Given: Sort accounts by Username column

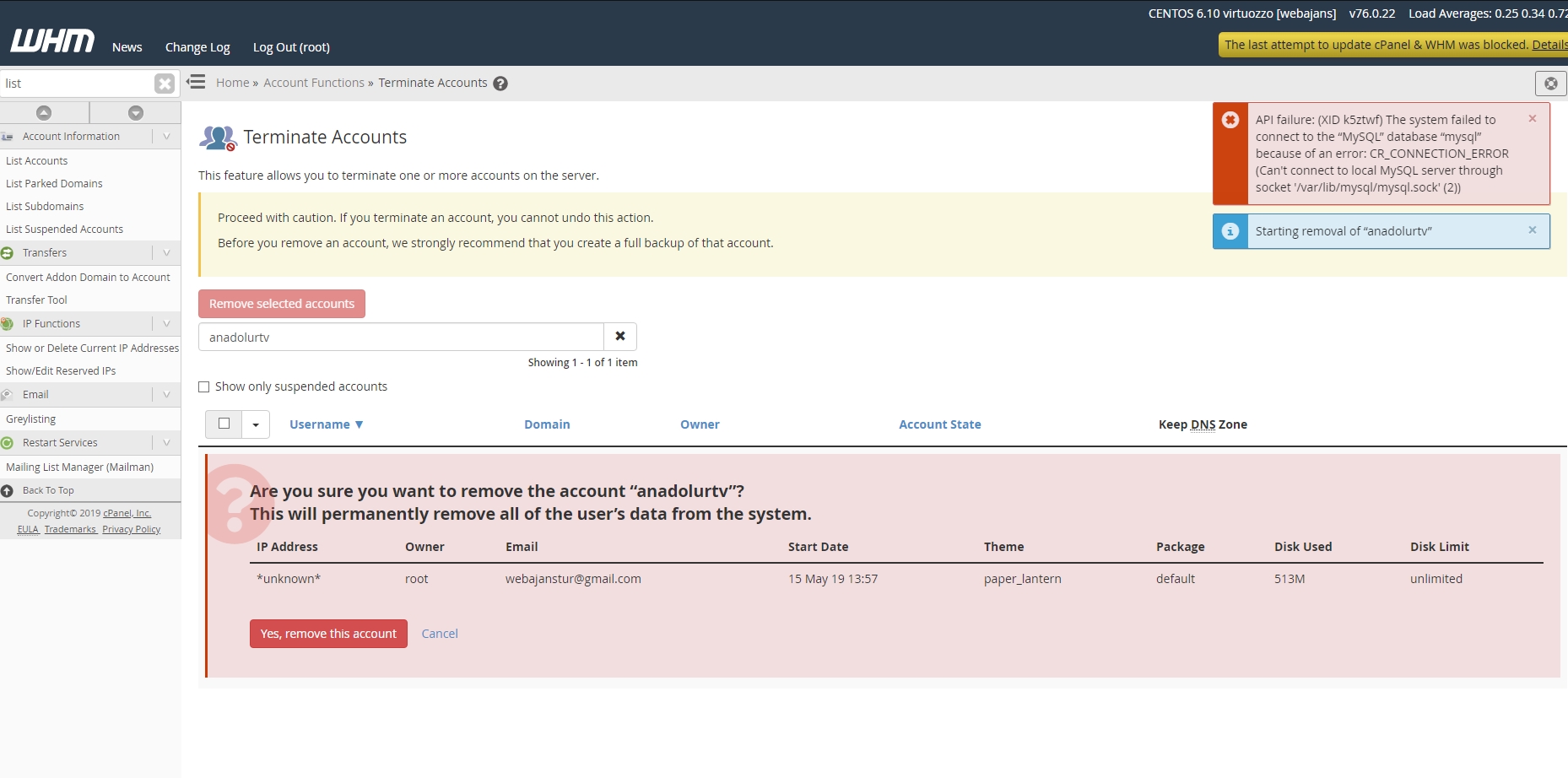Looking at the screenshot, I should (326, 424).
